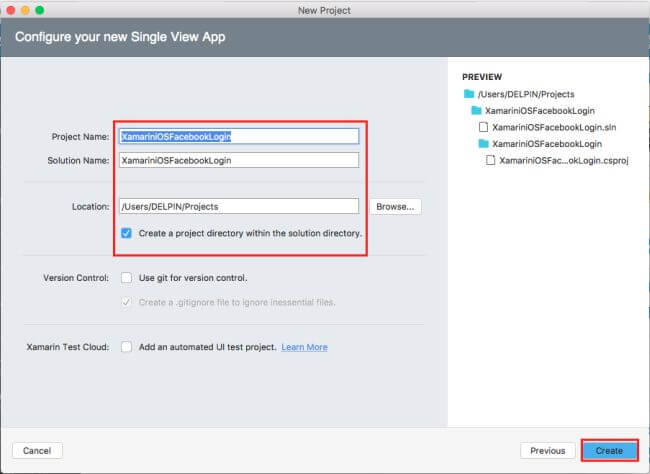Check Add an automated UI test project

click(x=126, y=347)
